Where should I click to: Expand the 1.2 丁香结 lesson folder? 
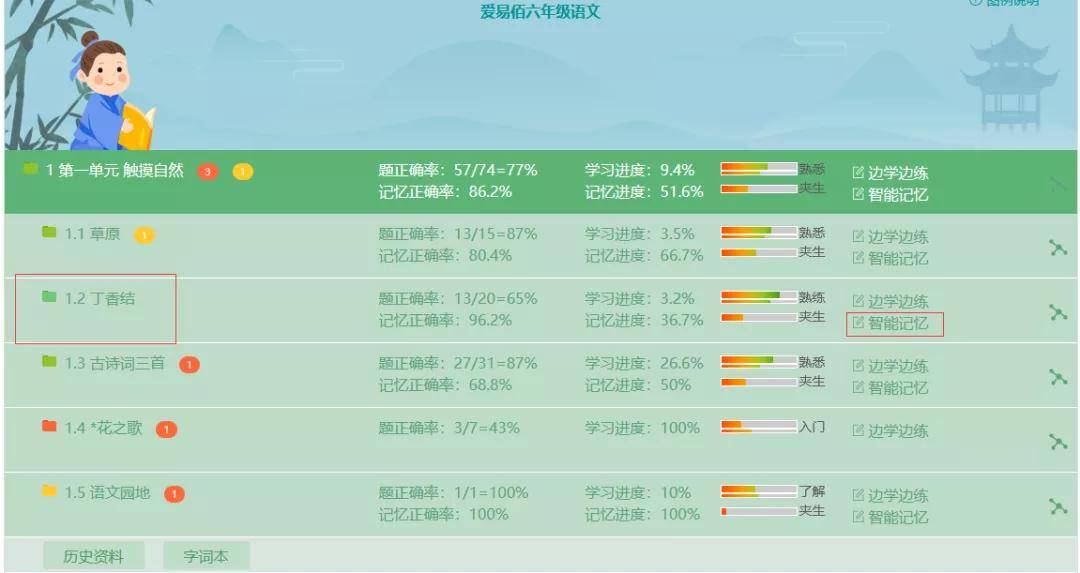tap(48, 296)
